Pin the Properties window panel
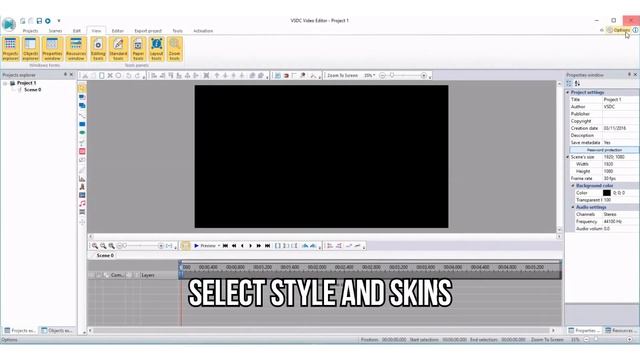 click(629, 75)
